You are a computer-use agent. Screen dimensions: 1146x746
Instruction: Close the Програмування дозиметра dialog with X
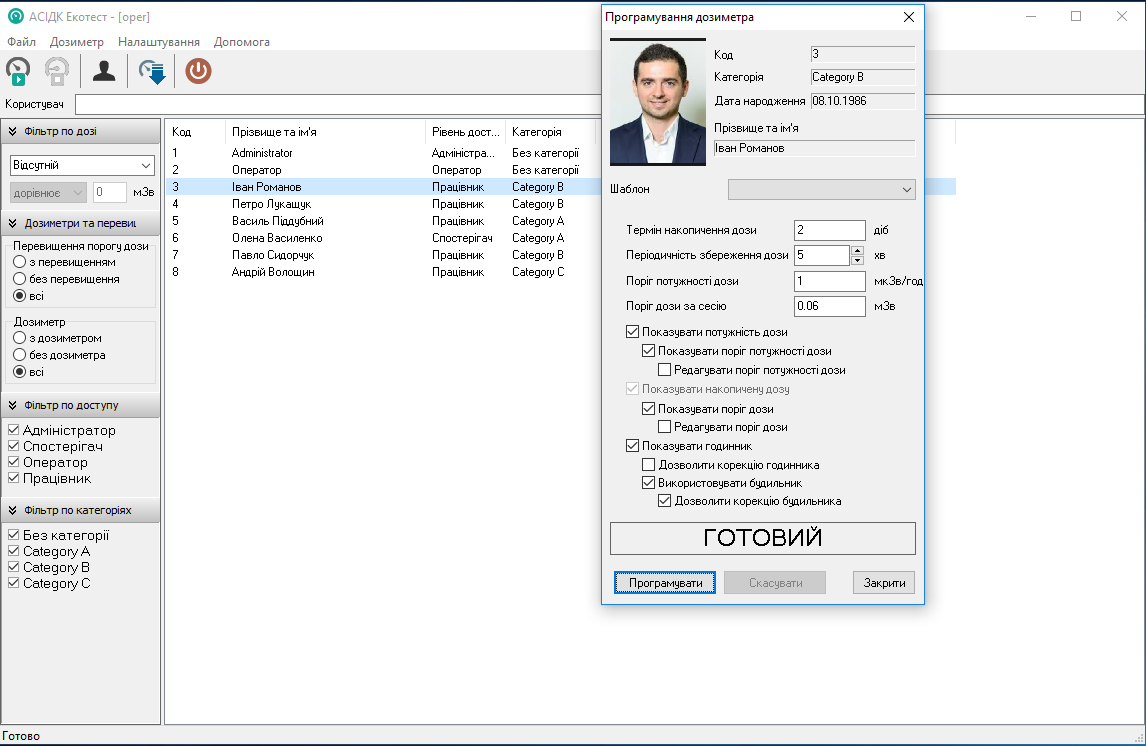click(x=908, y=17)
